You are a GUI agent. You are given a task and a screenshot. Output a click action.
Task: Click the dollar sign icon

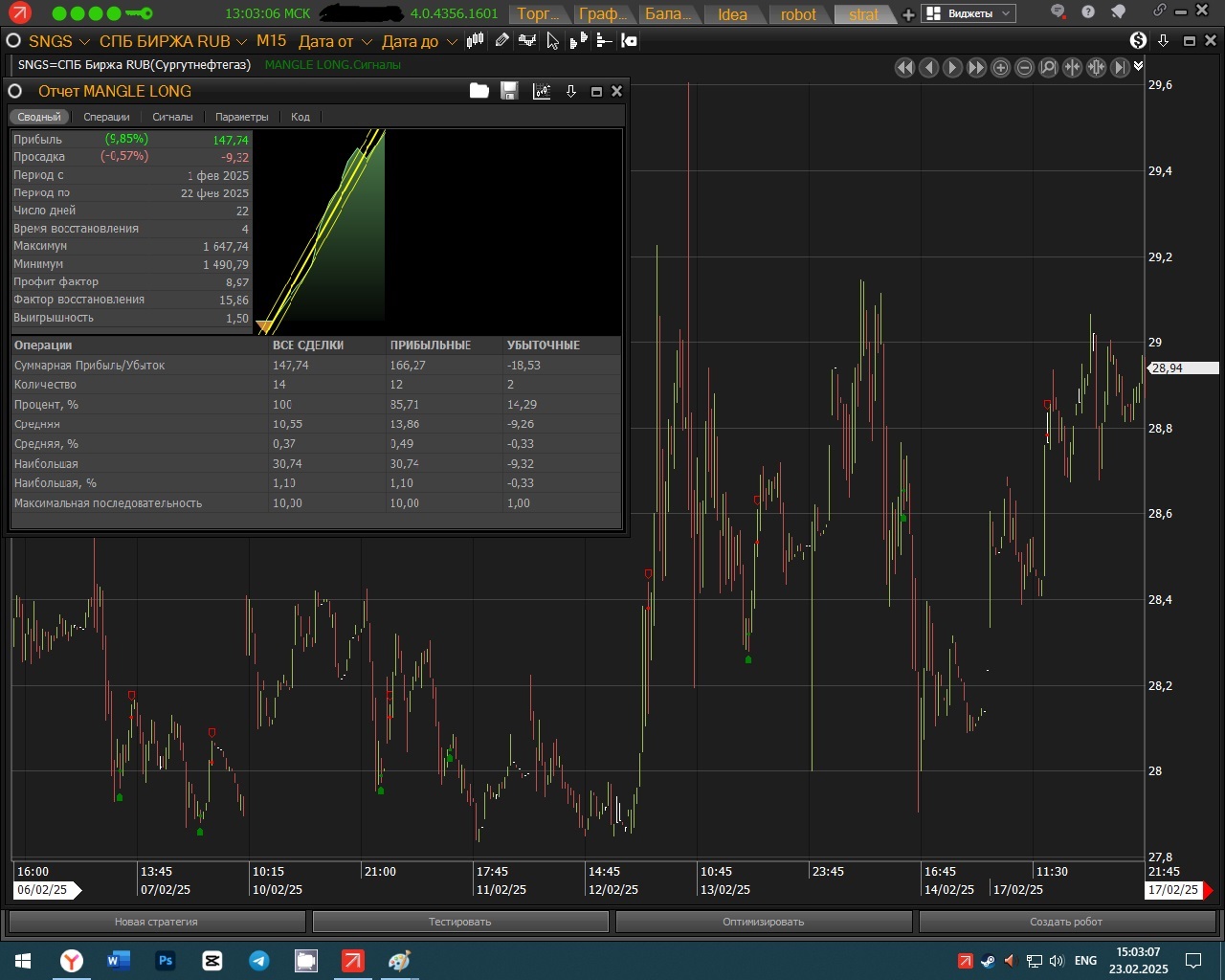coord(1138,40)
